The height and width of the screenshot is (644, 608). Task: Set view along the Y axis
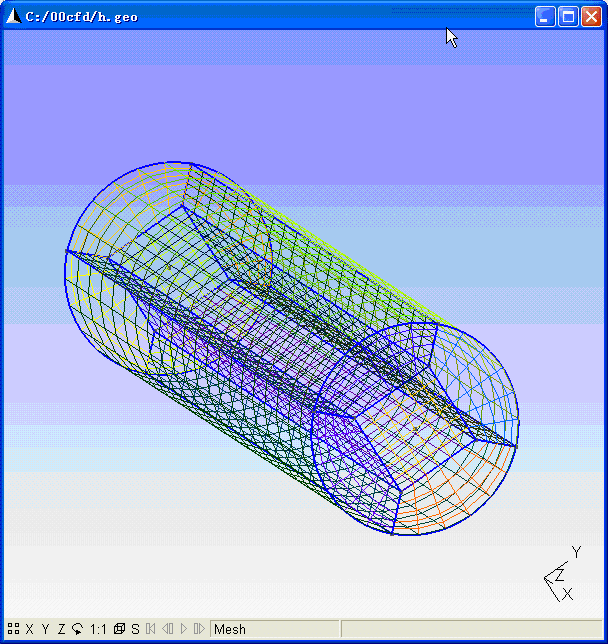pos(45,629)
